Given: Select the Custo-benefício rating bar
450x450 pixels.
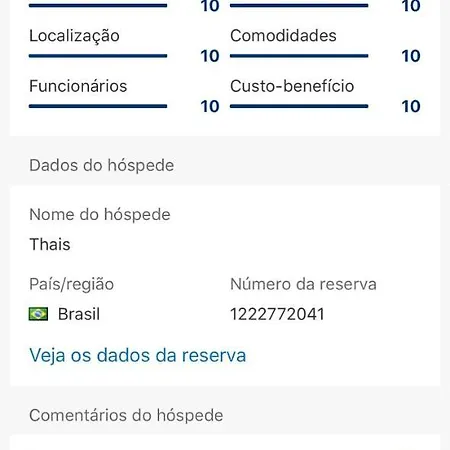Looking at the screenshot, I should 299,106.
